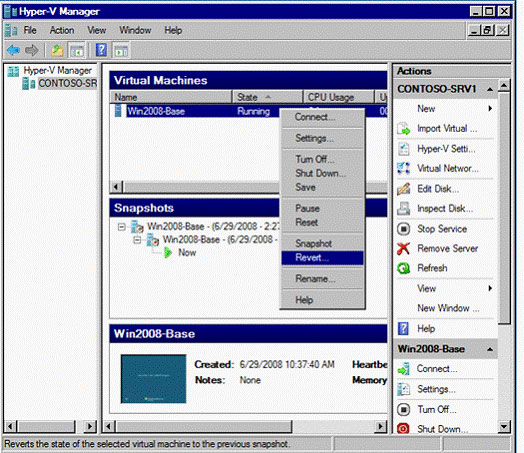Choose Shut Down... in the context menu
The image size is (524, 453).
click(x=322, y=173)
